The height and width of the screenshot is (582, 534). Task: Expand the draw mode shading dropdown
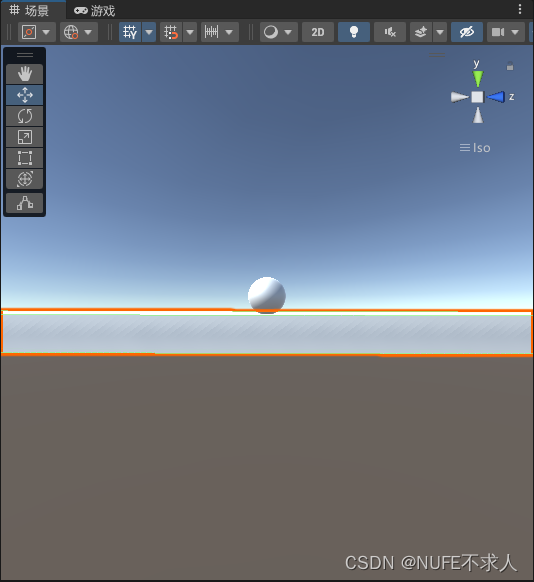pyautogui.click(x=288, y=32)
